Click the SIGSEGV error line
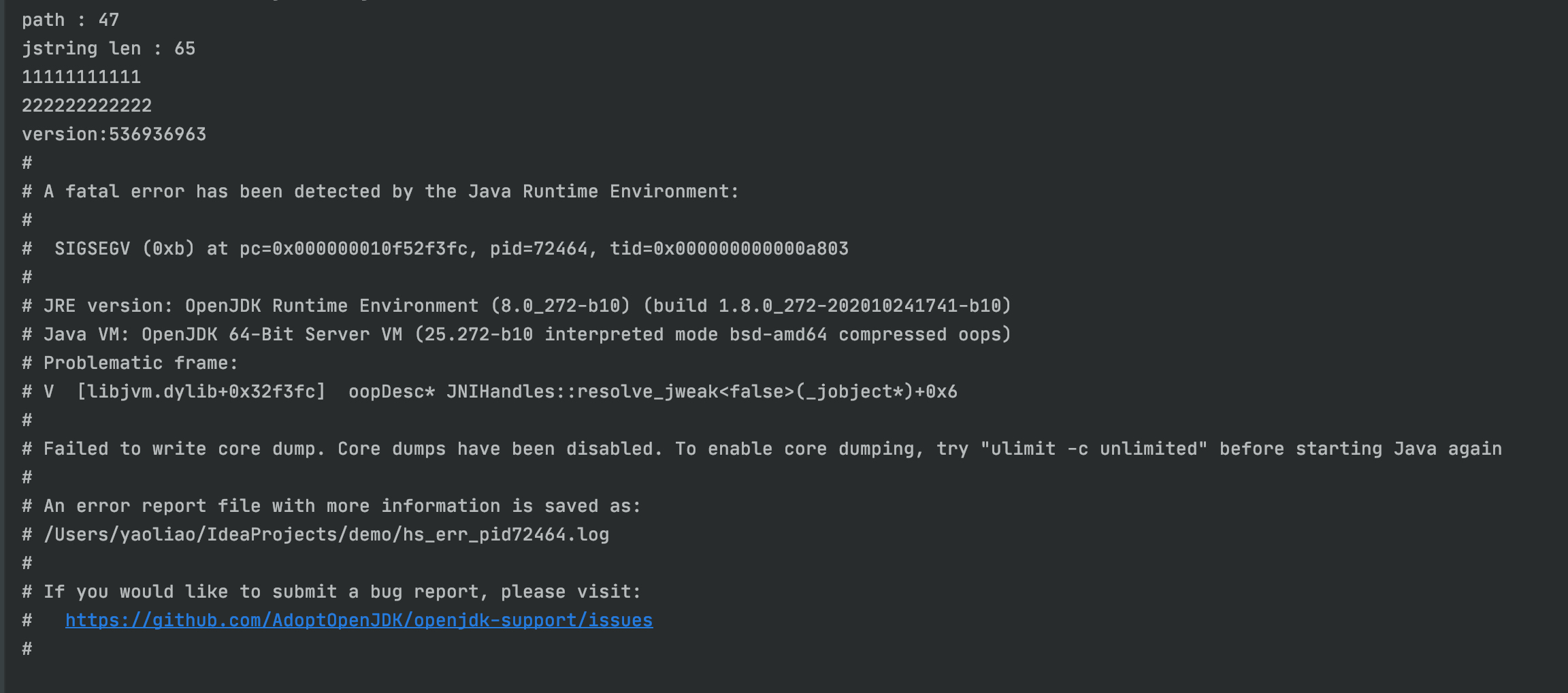 click(x=436, y=248)
